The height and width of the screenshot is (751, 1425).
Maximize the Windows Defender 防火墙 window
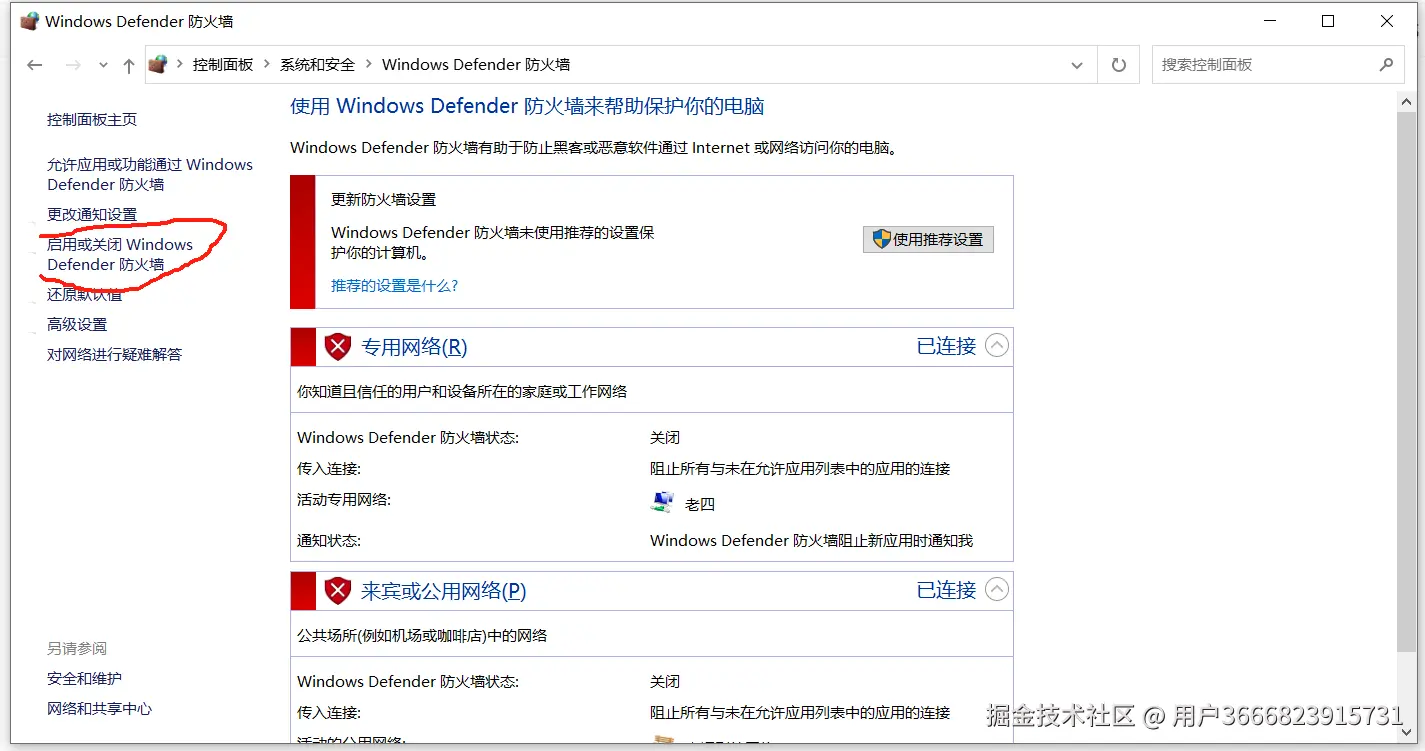tap(1328, 21)
